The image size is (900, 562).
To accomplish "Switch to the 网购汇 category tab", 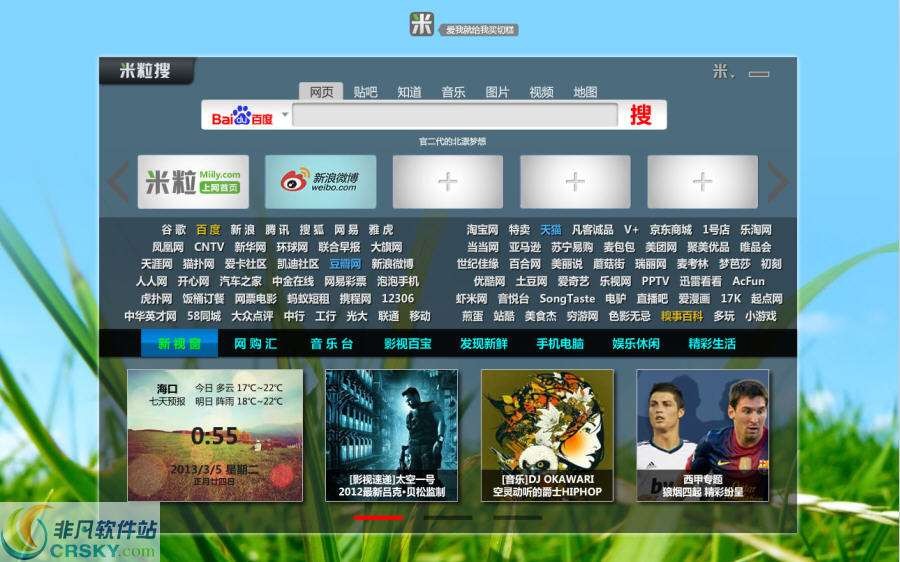I will click(x=255, y=343).
